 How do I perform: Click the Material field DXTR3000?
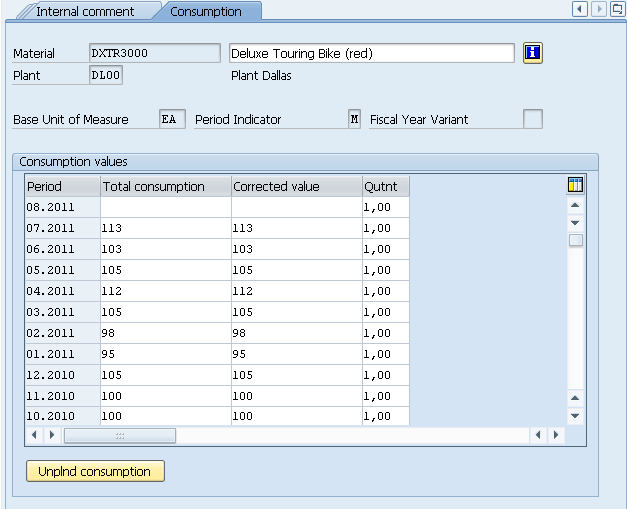pos(155,53)
